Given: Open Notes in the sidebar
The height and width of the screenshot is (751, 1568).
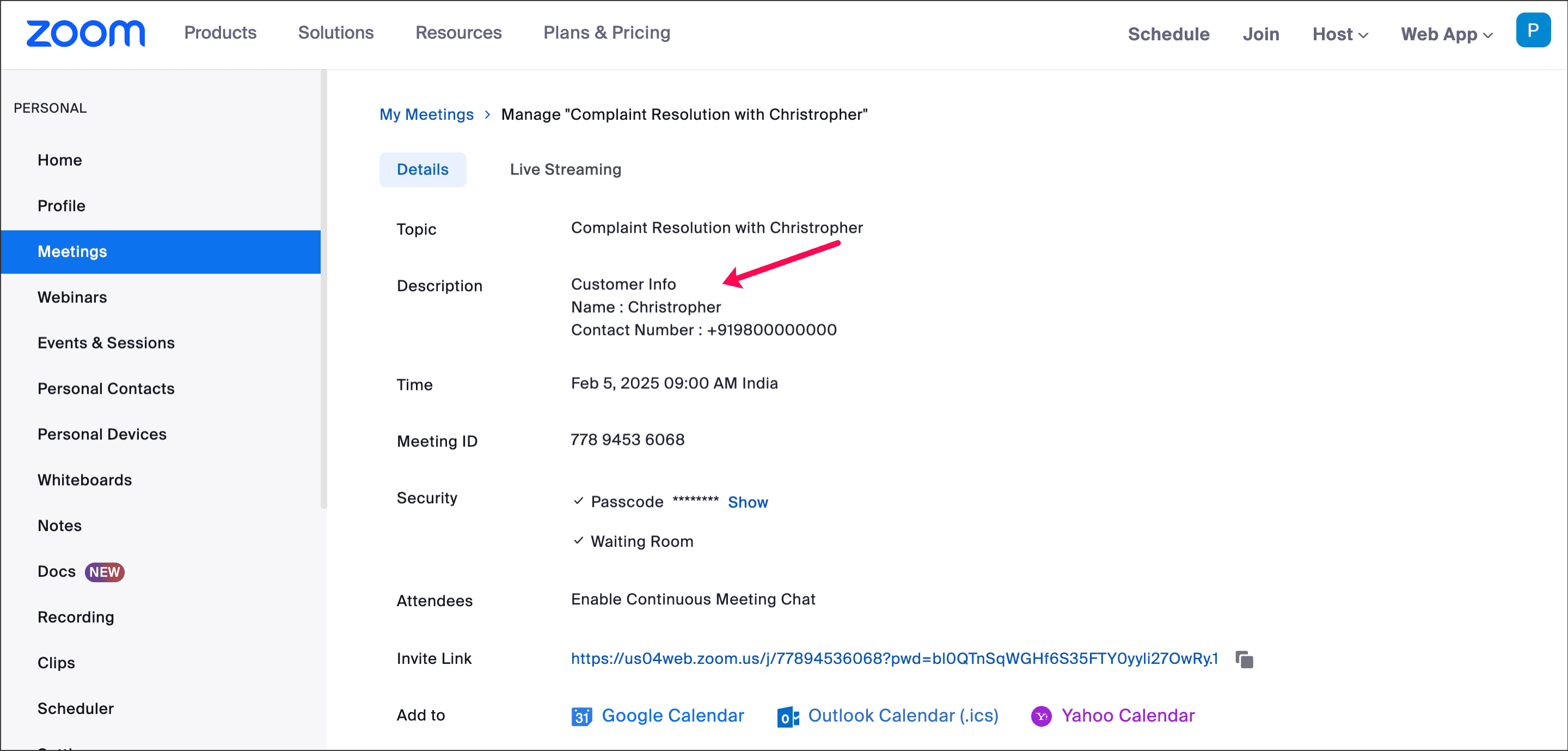Looking at the screenshot, I should tap(59, 526).
